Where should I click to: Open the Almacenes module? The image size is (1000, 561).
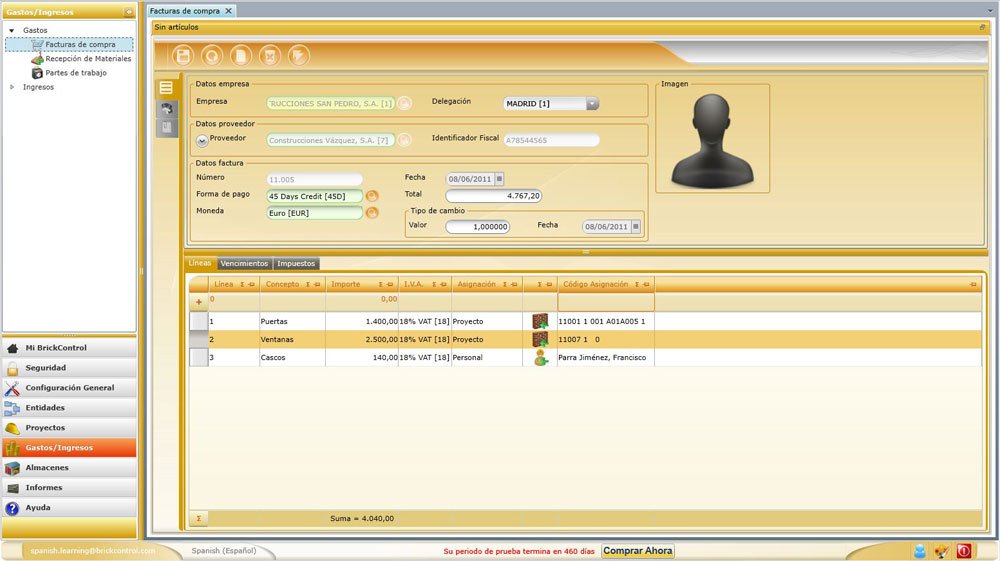click(x=69, y=467)
